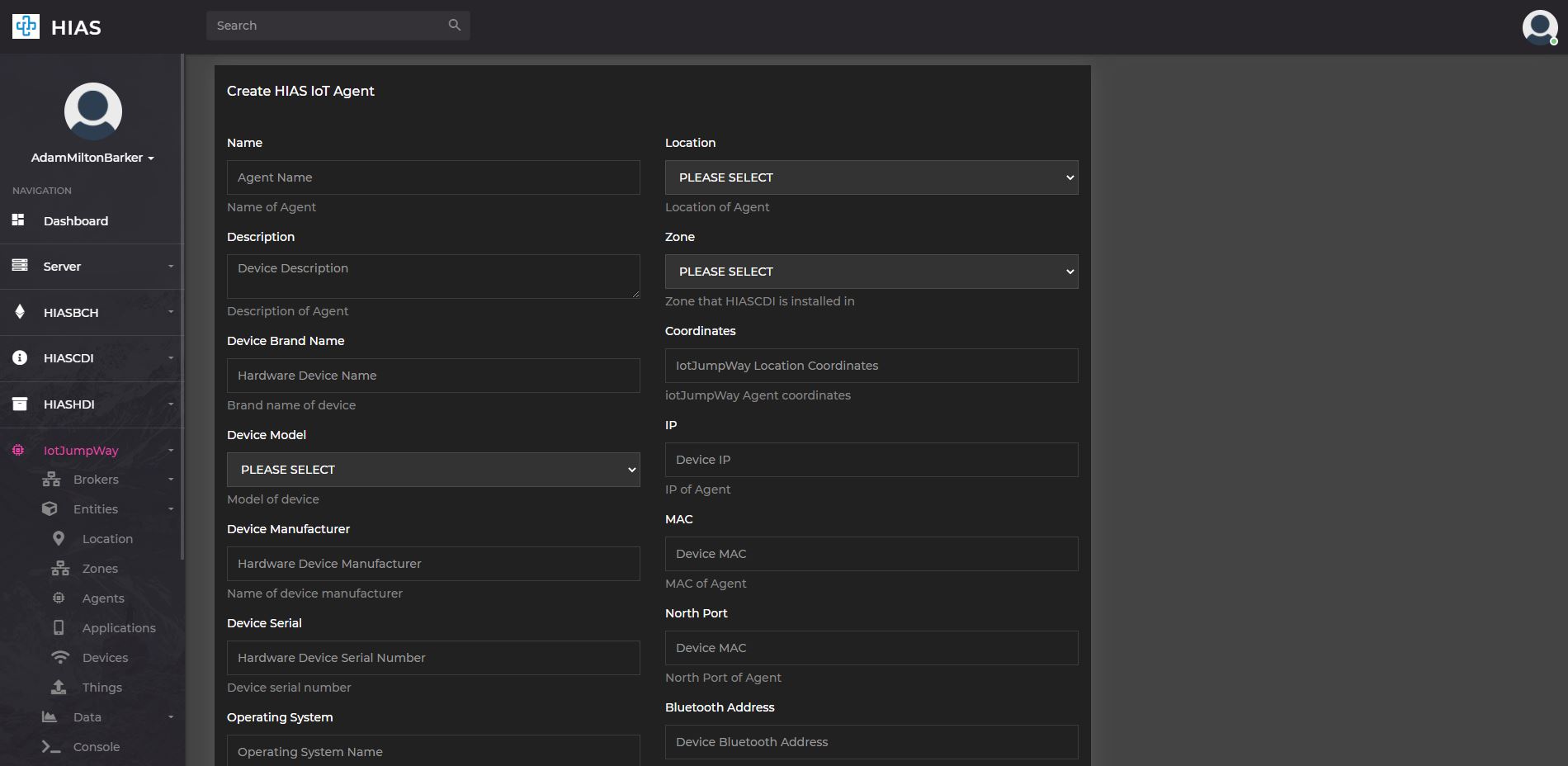Collapse the IotJumpWay menu arrow
1568x766 pixels.
tap(171, 450)
